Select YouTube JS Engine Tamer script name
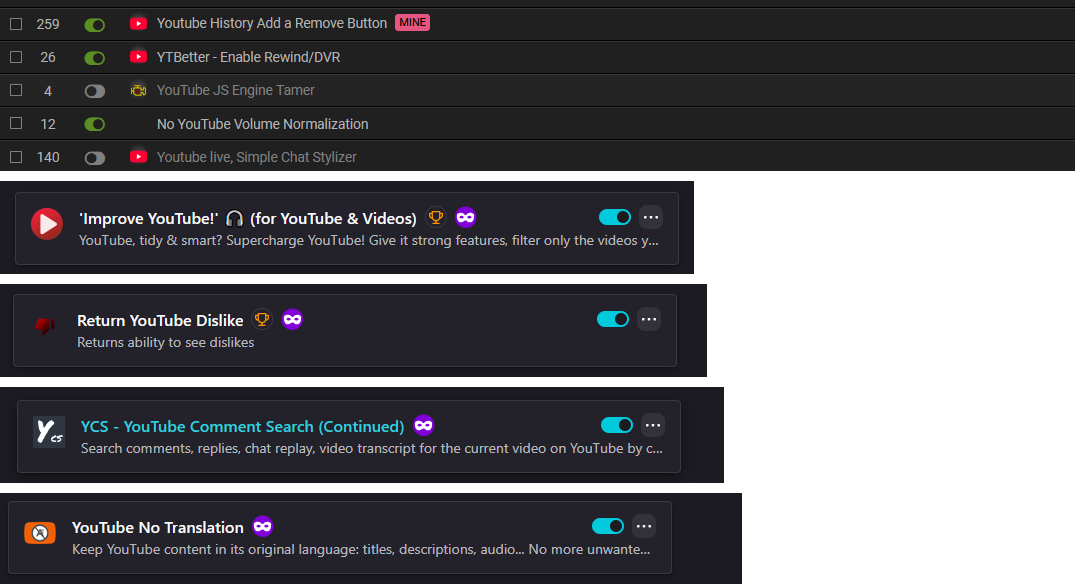This screenshot has width=1075, height=584. coord(236,90)
